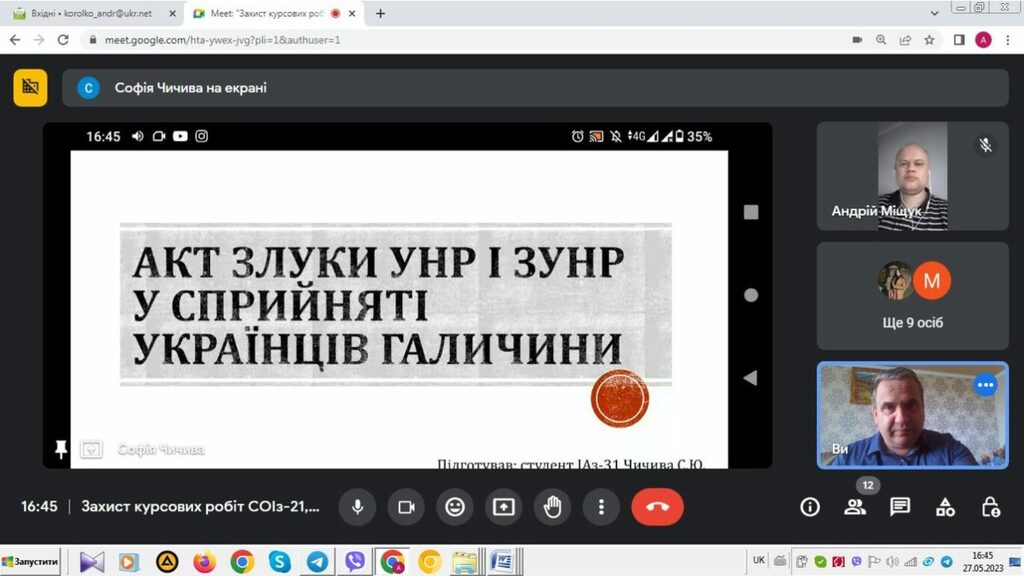Open meeting details info icon
The height and width of the screenshot is (576, 1024).
click(x=810, y=507)
